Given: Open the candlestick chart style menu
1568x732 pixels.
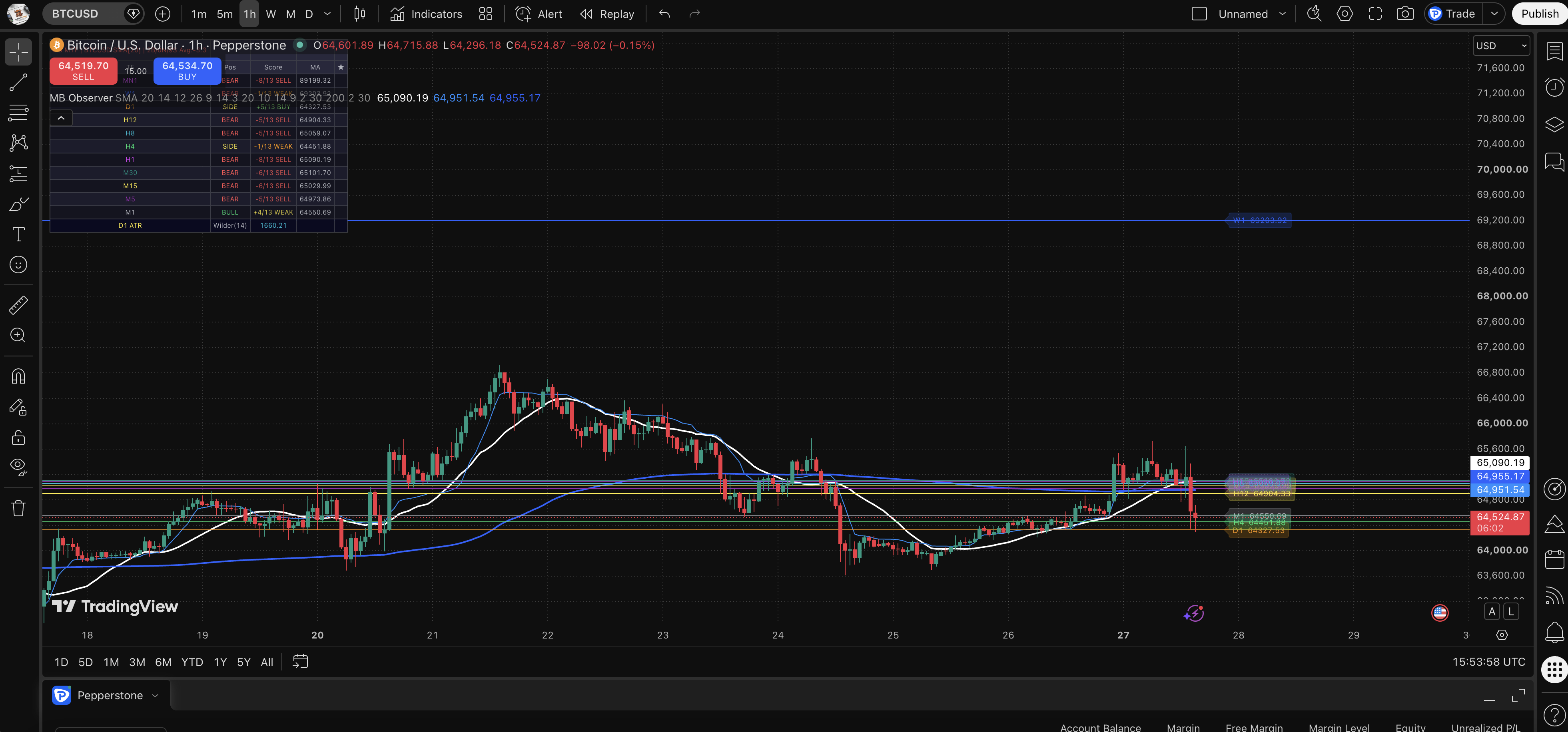Looking at the screenshot, I should tap(360, 14).
